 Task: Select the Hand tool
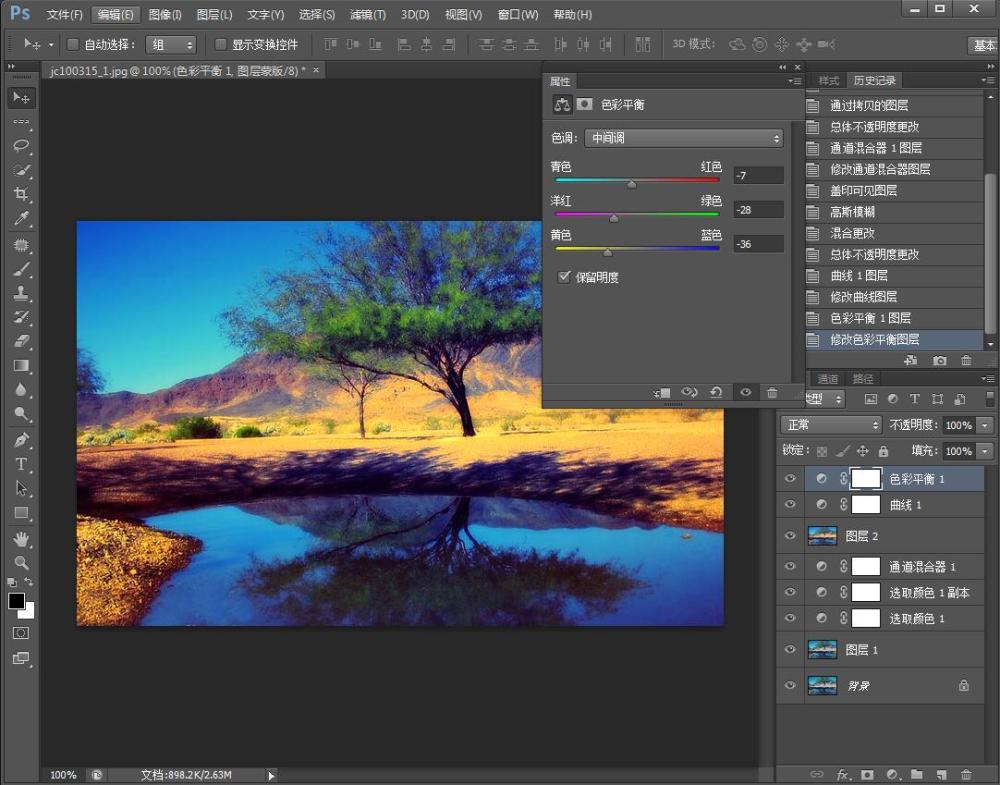click(21, 539)
